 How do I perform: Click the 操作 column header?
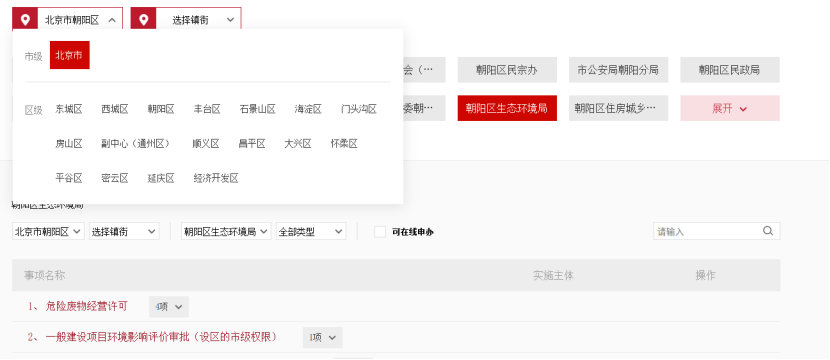tap(705, 275)
